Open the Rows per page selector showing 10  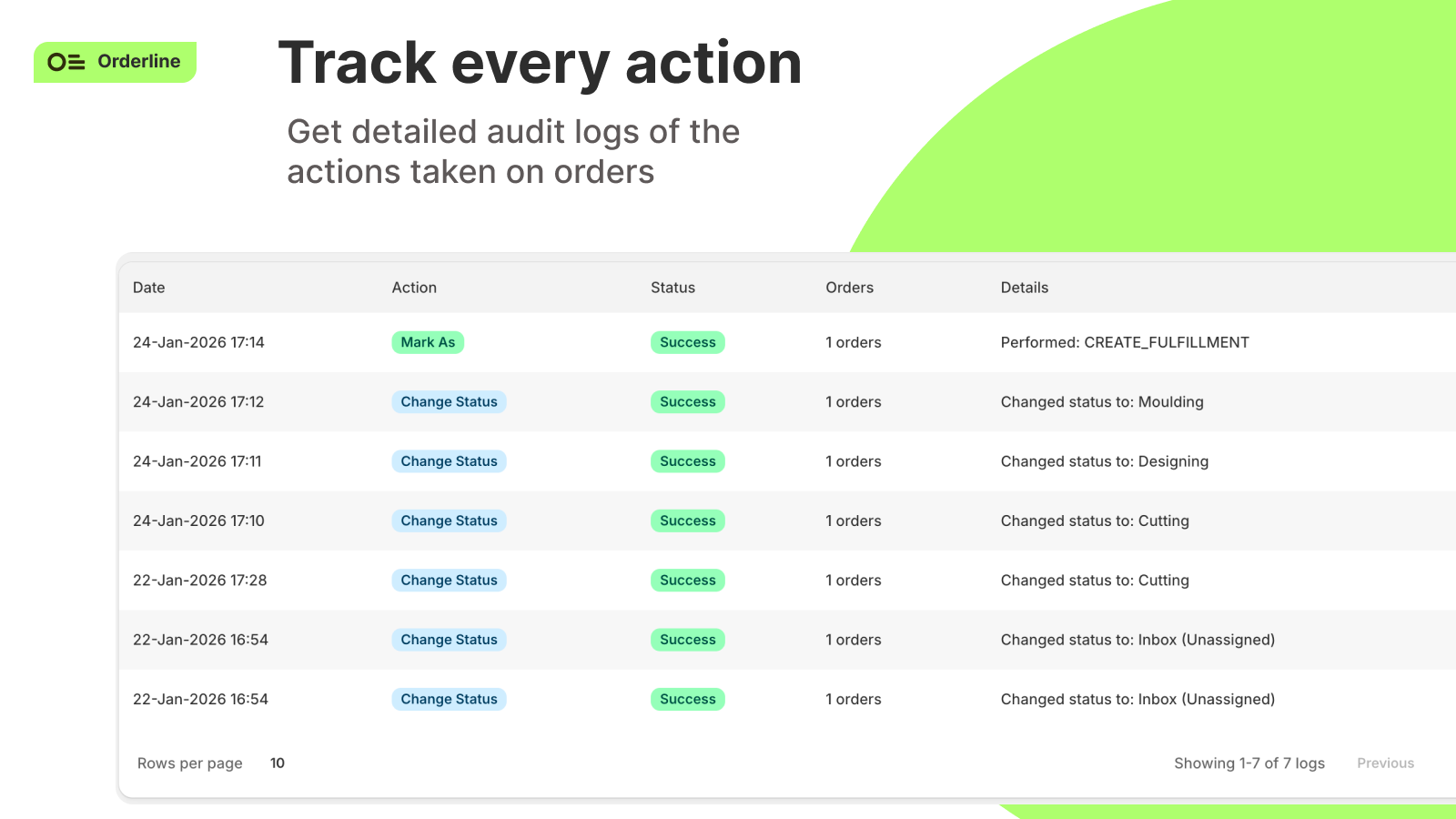[x=277, y=763]
